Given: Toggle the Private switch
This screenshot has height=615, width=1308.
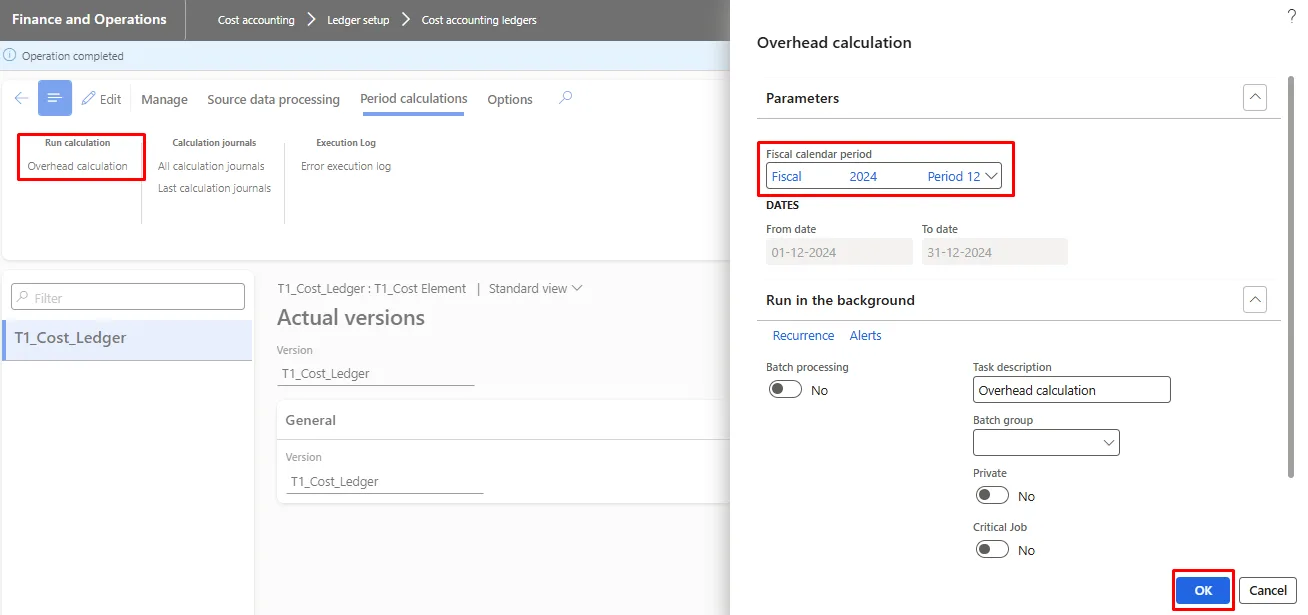Looking at the screenshot, I should [x=992, y=496].
